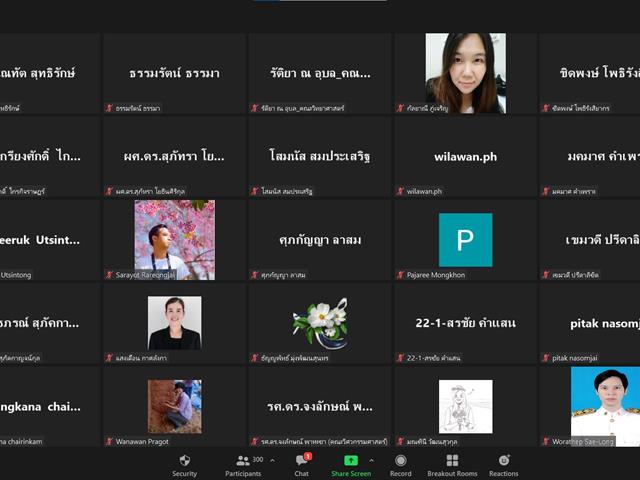640x480 pixels.
Task: Click muted mic icon on the line-drawing avatar tile
Action: click(400, 441)
